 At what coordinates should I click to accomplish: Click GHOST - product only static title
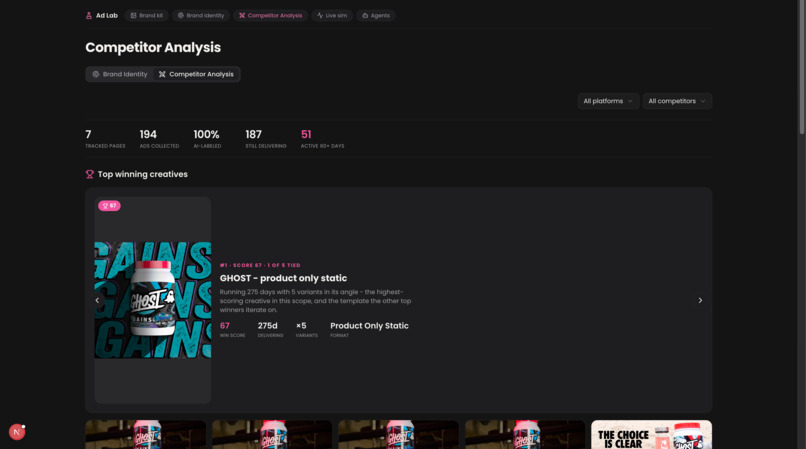(x=283, y=278)
